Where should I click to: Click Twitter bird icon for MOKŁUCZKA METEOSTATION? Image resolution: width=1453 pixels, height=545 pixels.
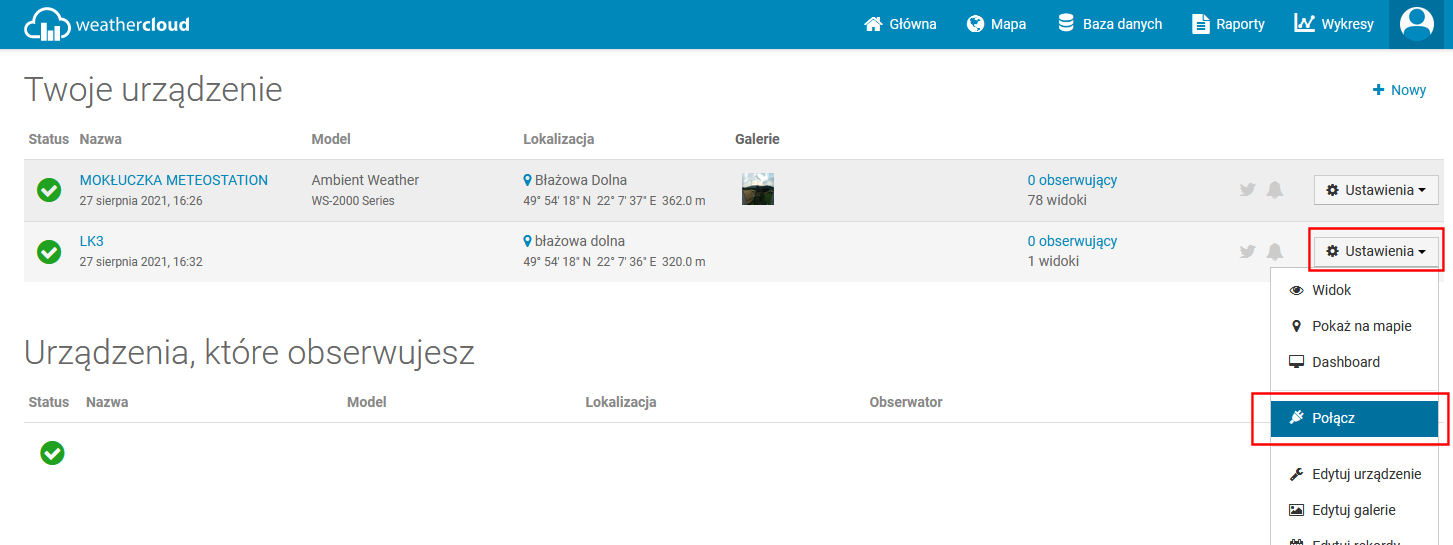1247,190
